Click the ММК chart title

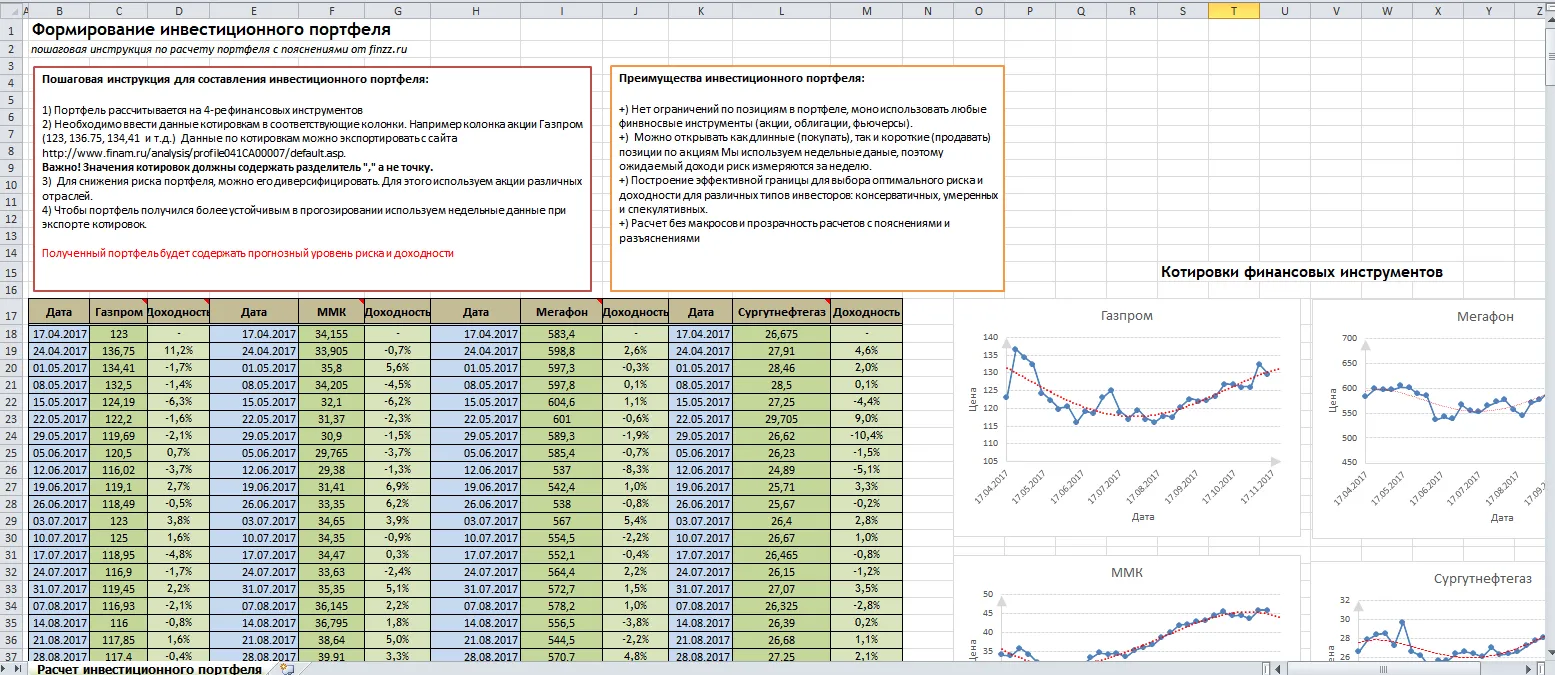click(x=1126, y=572)
